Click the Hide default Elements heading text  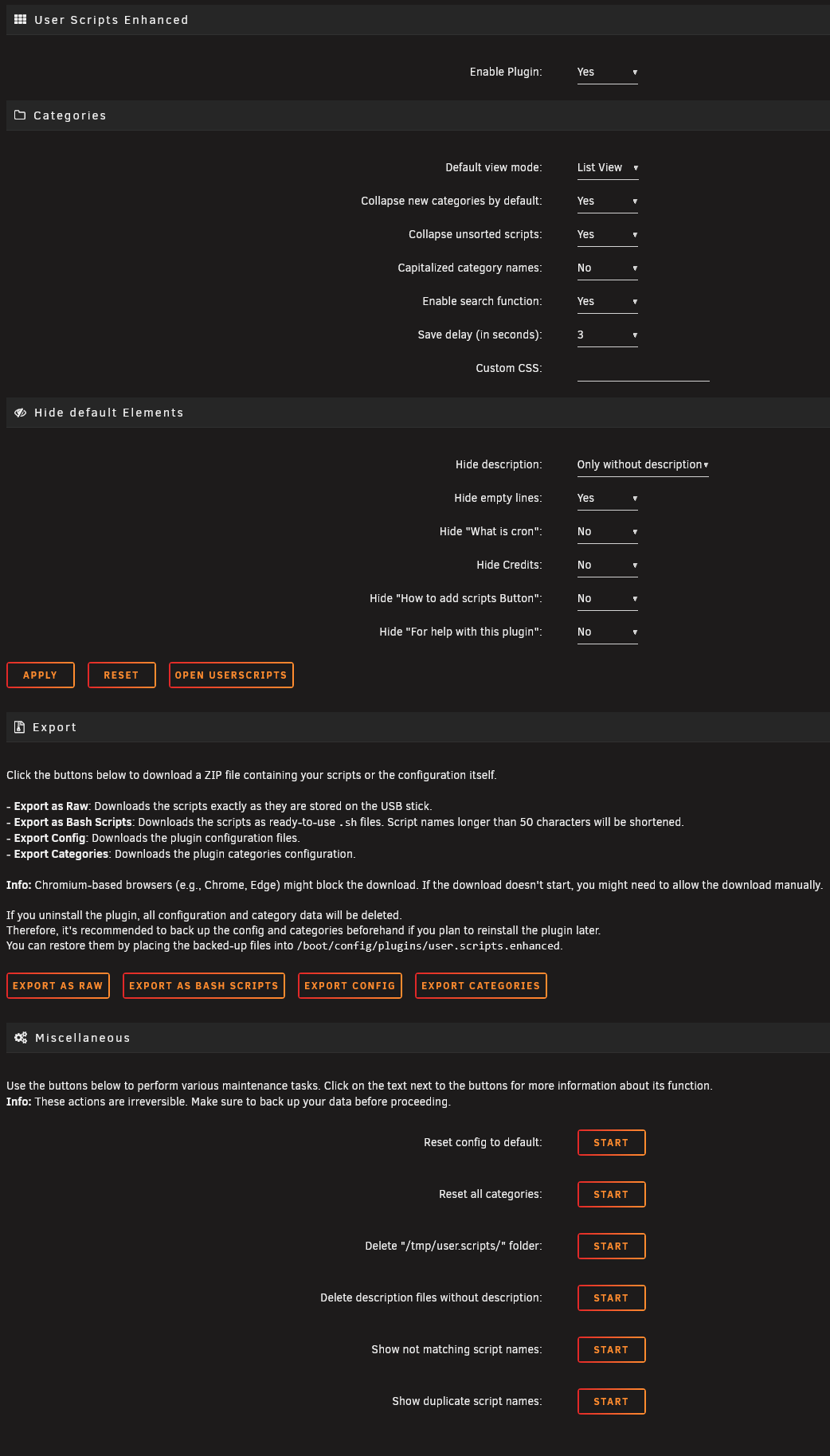tap(109, 413)
